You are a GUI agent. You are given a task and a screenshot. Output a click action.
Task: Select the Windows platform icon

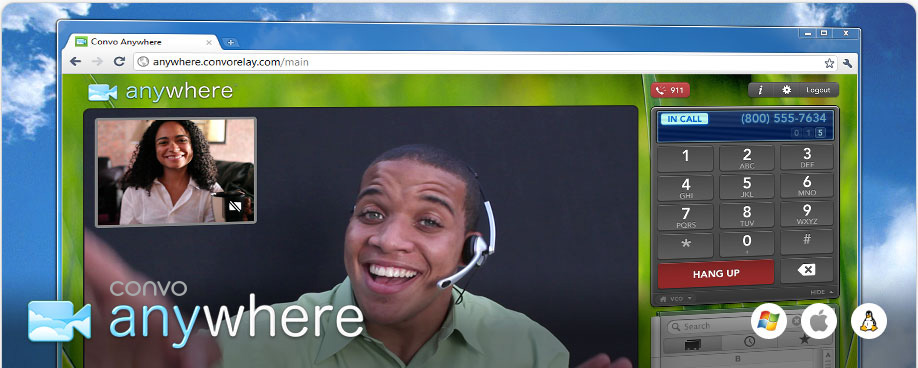point(769,321)
